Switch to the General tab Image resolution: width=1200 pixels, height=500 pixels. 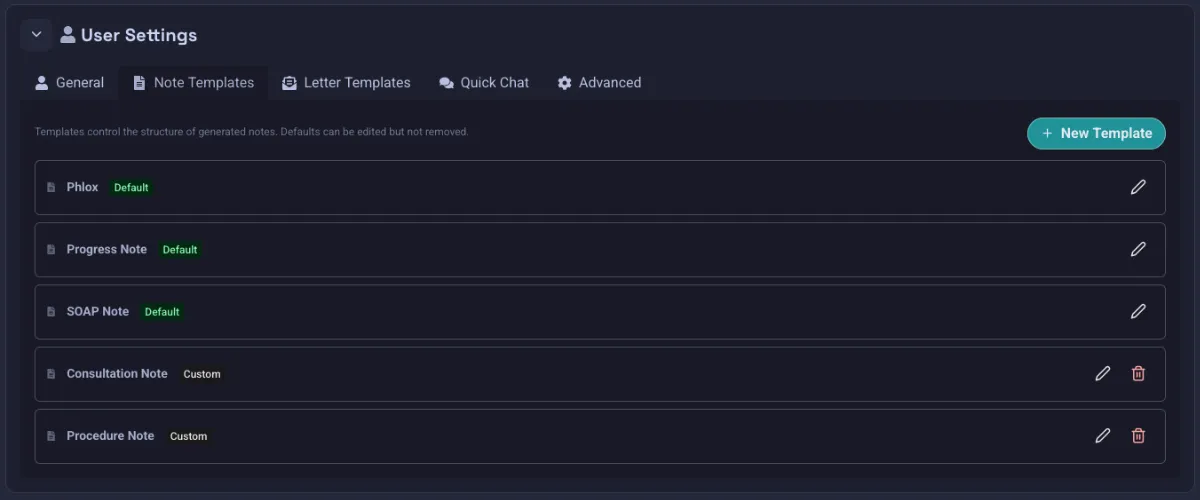(69, 83)
